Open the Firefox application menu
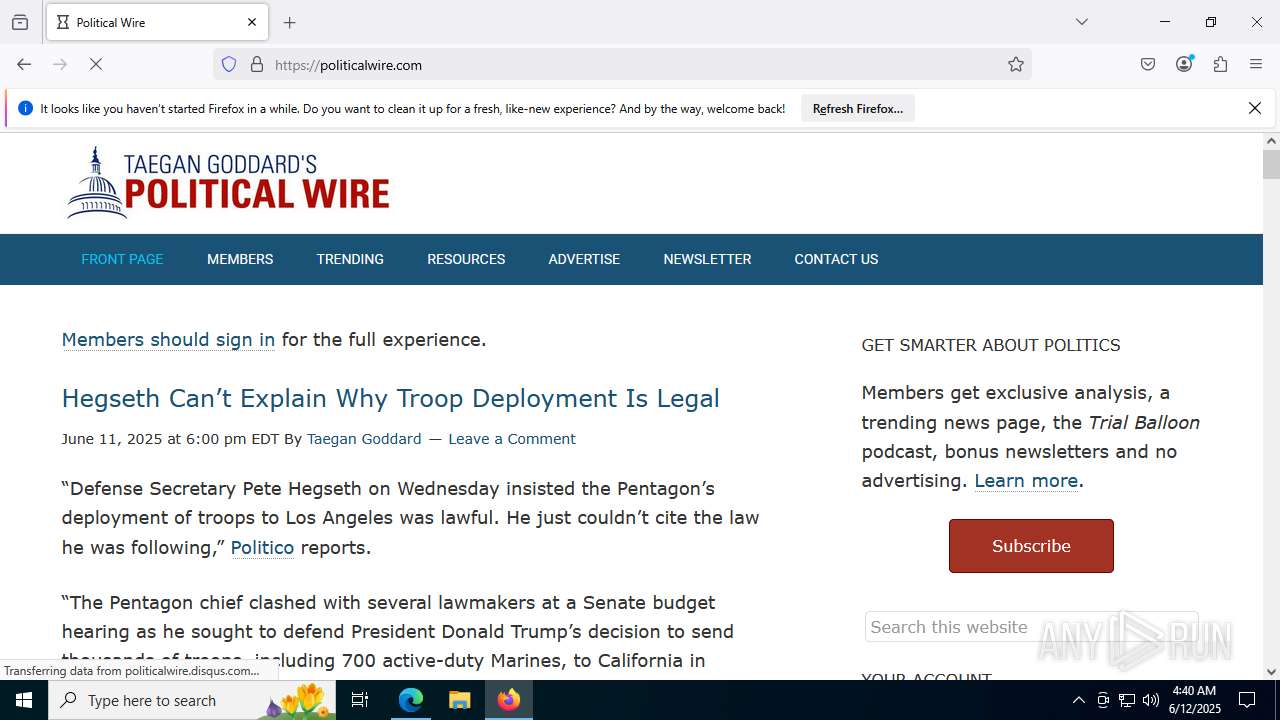The image size is (1280, 720). click(1256, 64)
